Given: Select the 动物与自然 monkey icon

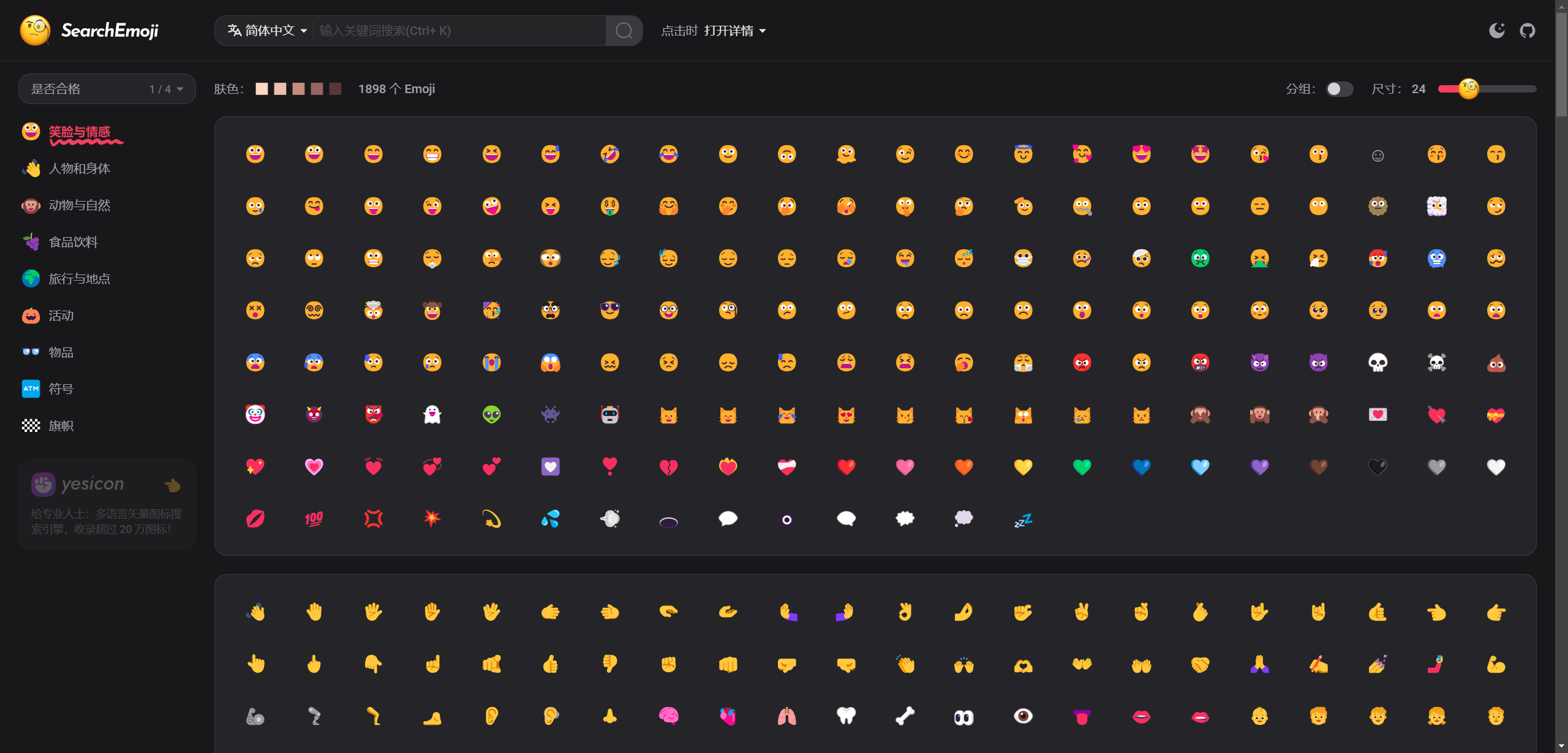Looking at the screenshot, I should pos(31,205).
